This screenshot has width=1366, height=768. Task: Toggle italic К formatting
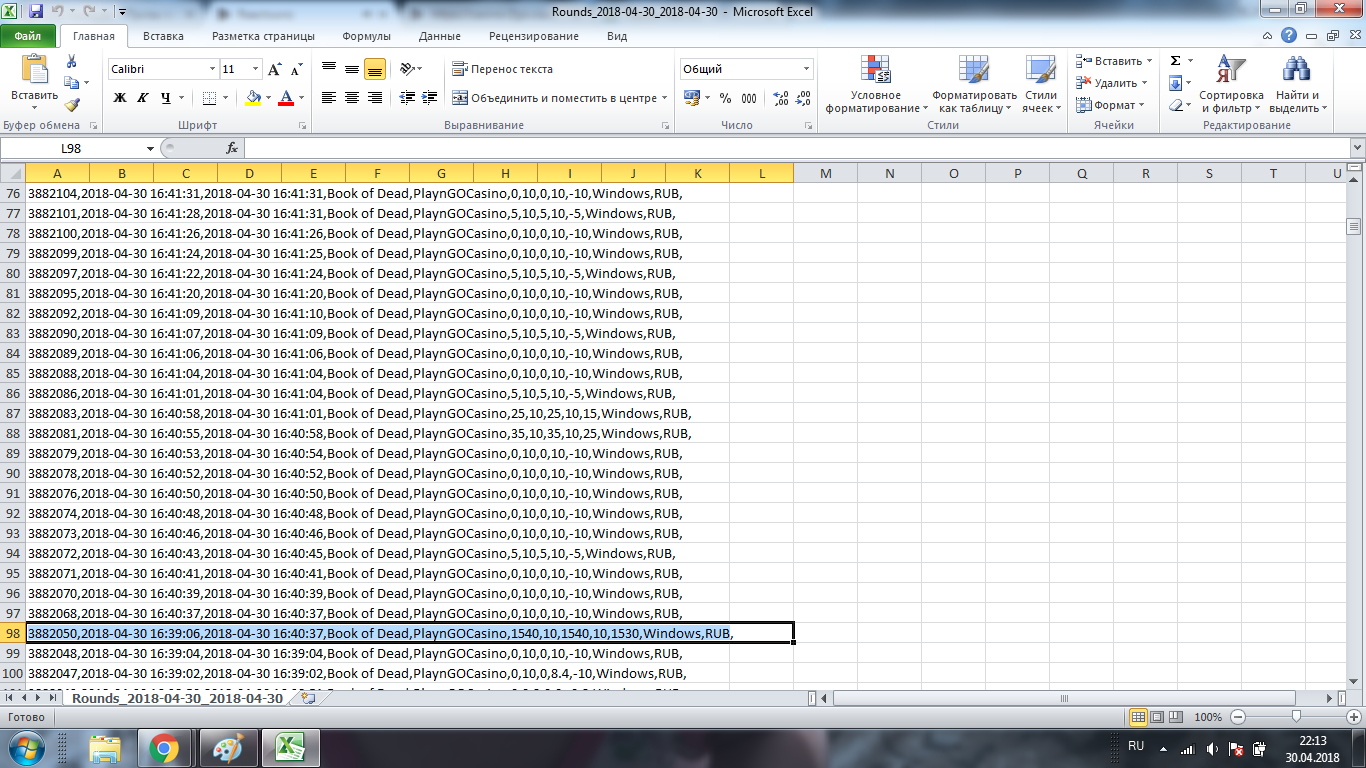pos(142,98)
